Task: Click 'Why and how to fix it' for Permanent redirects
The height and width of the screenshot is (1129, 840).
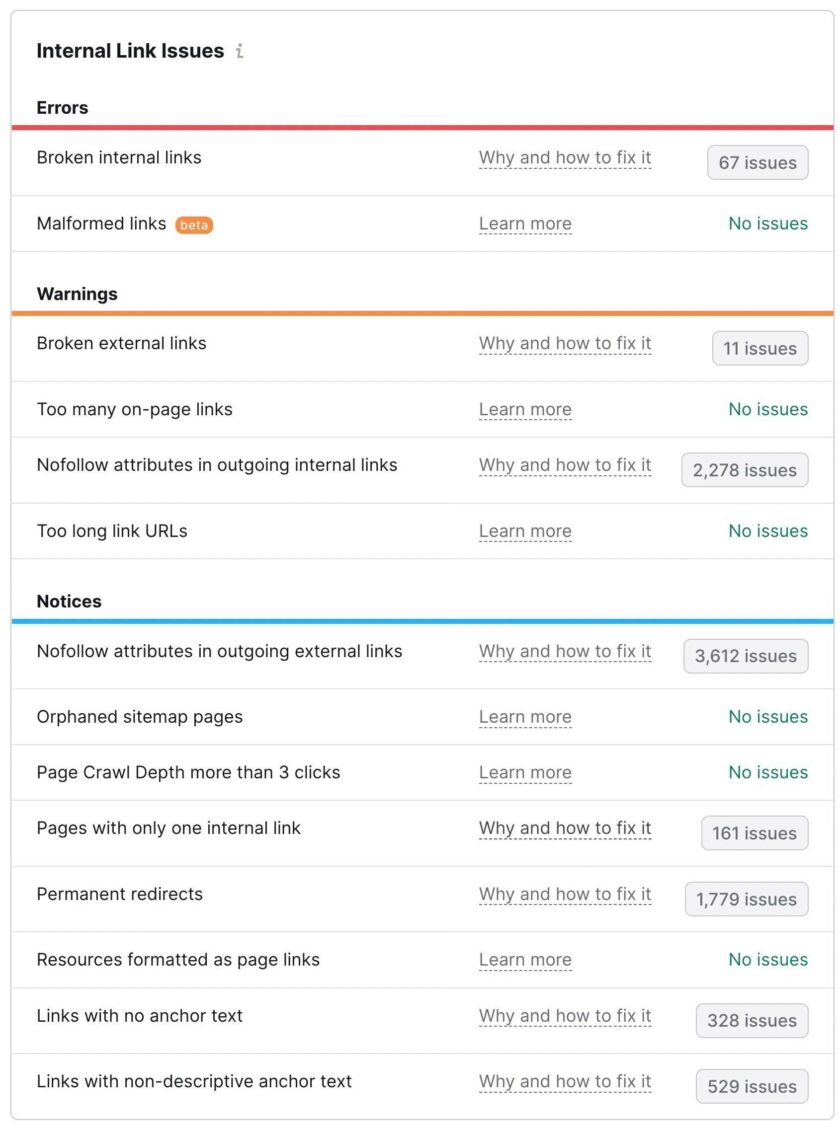Action: click(565, 895)
